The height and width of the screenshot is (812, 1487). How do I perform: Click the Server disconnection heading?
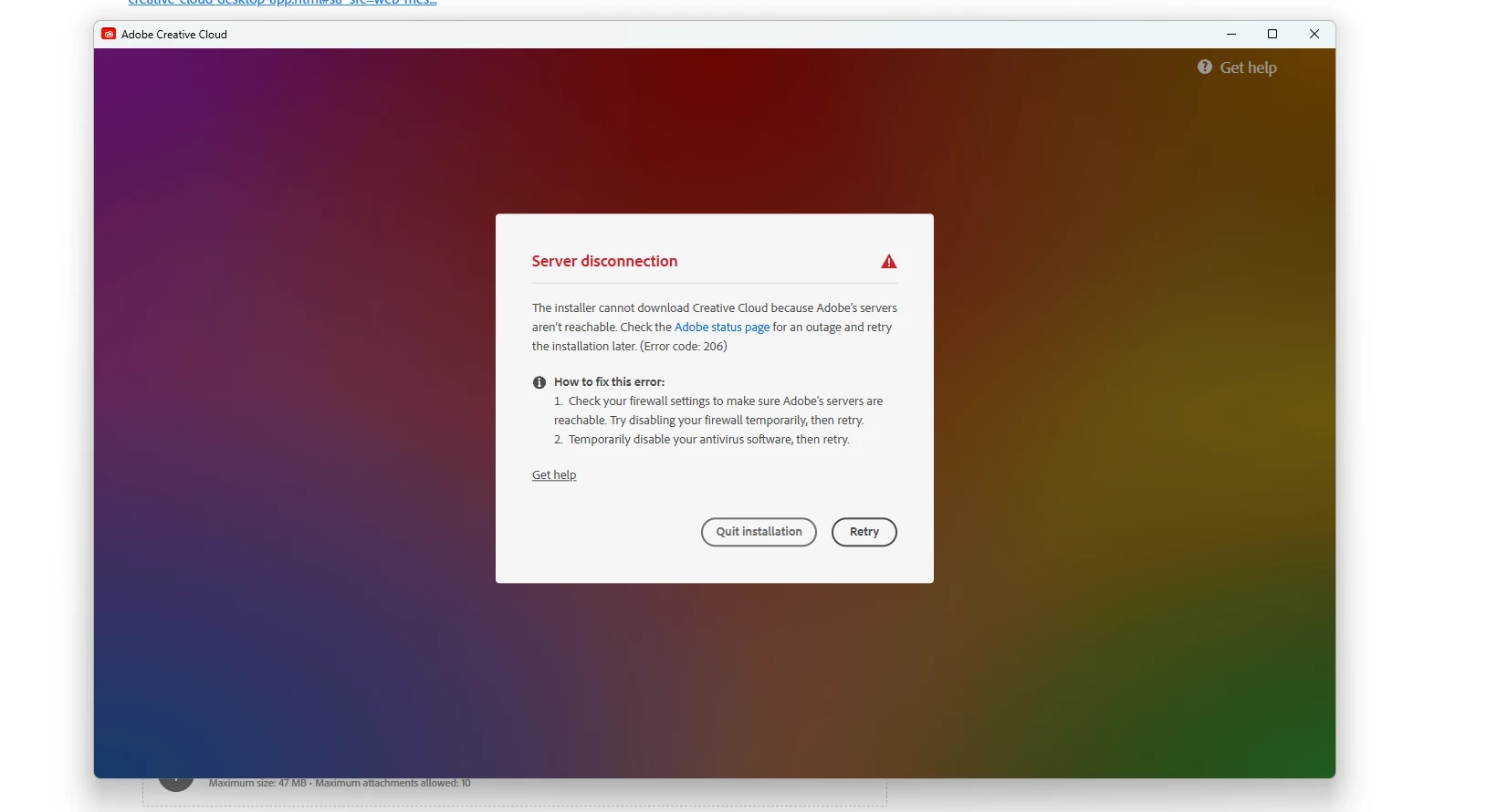click(604, 262)
